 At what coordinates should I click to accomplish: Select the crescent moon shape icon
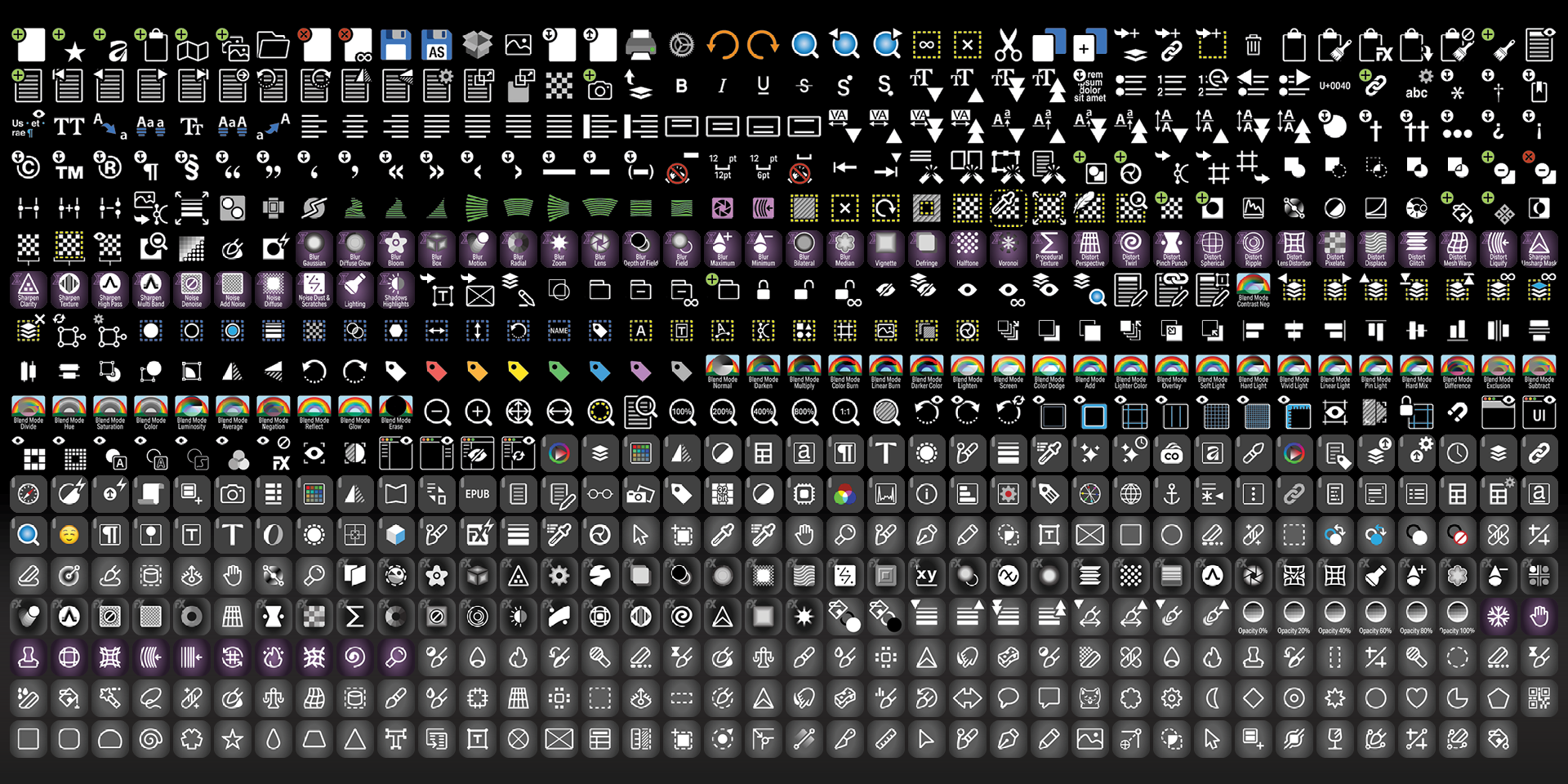[x=1213, y=698]
